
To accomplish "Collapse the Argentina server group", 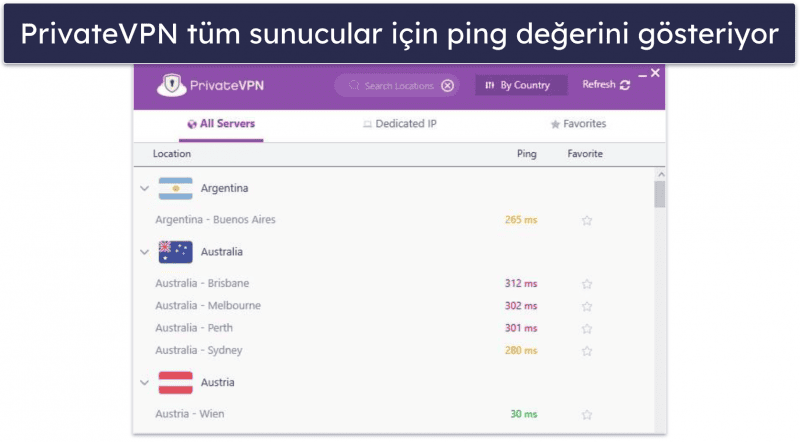I will point(144,188).
